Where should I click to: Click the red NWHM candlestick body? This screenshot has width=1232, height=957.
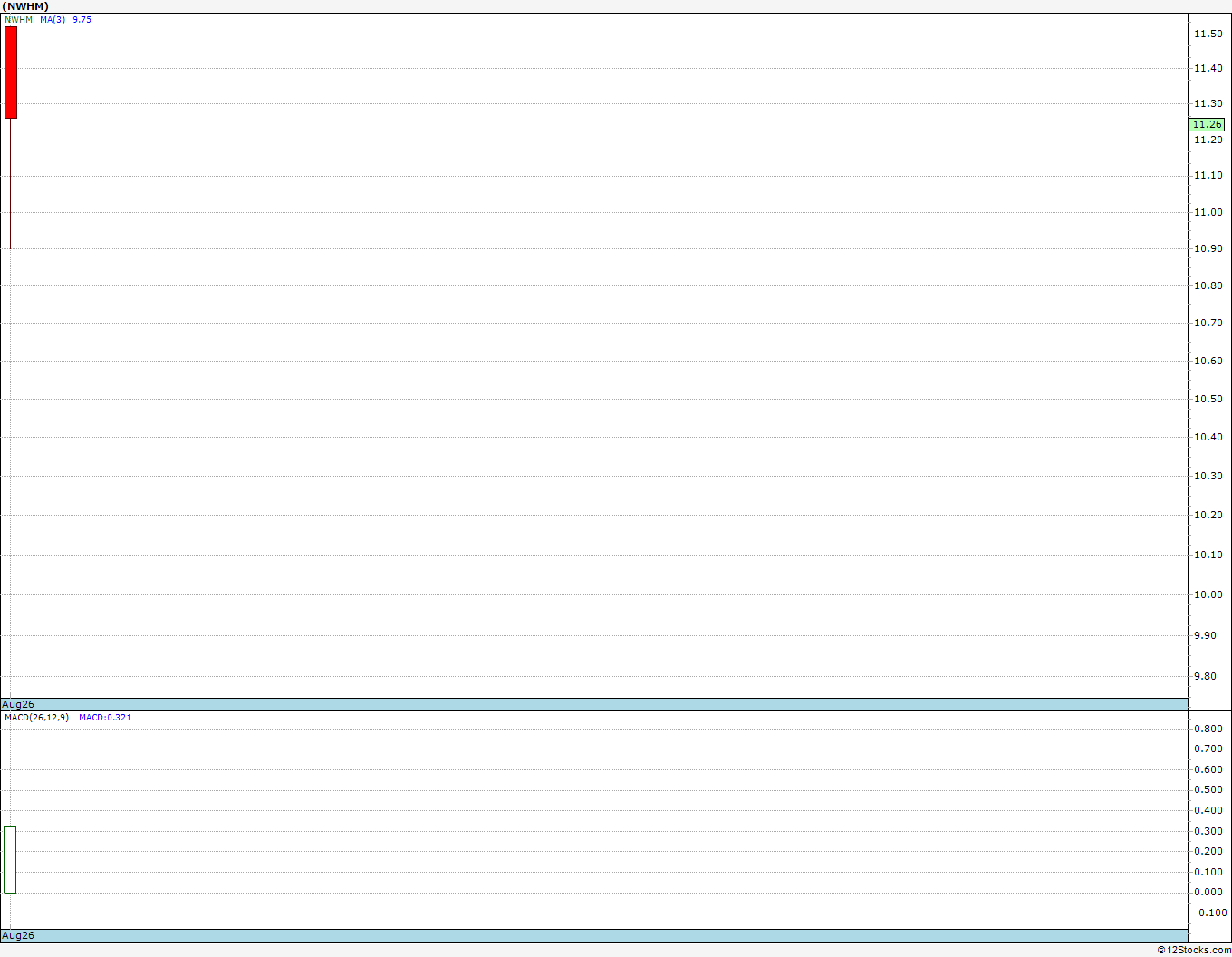tap(11, 72)
